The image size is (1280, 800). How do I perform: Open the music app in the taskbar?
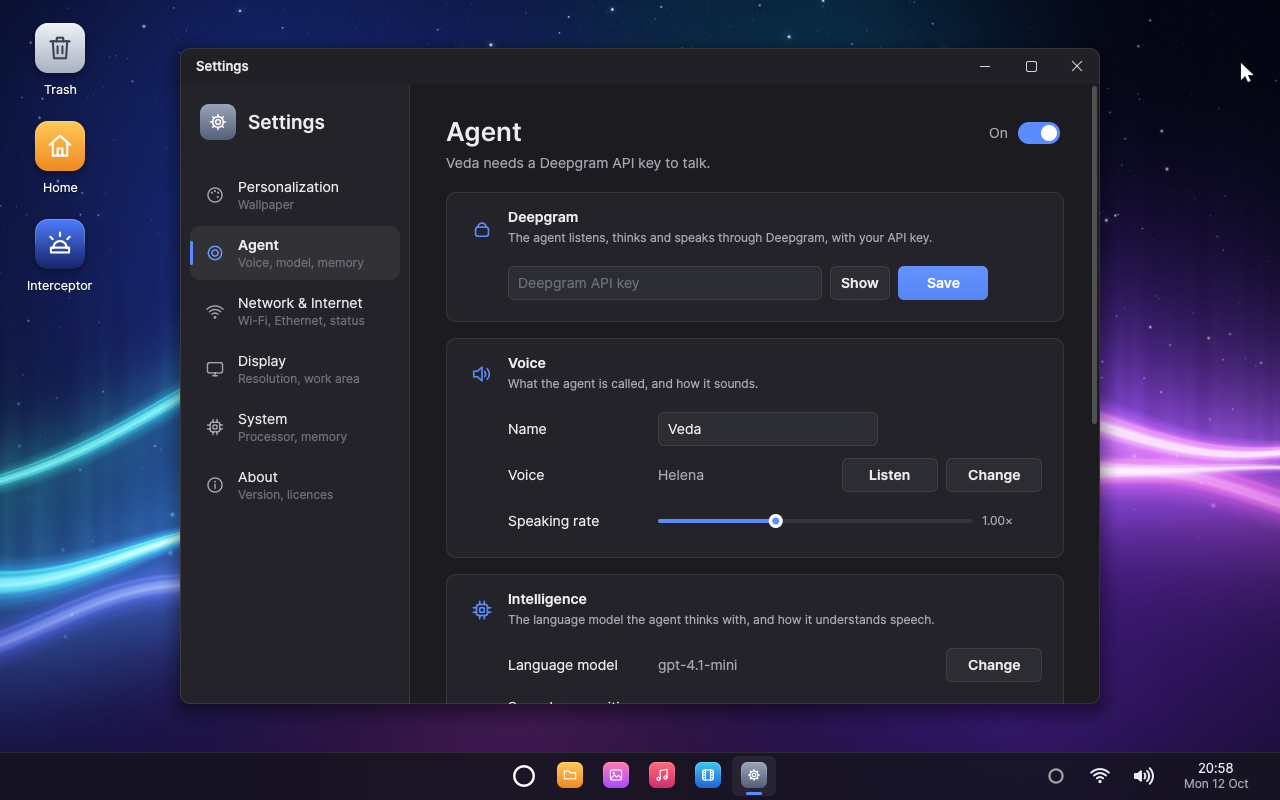[x=662, y=775]
